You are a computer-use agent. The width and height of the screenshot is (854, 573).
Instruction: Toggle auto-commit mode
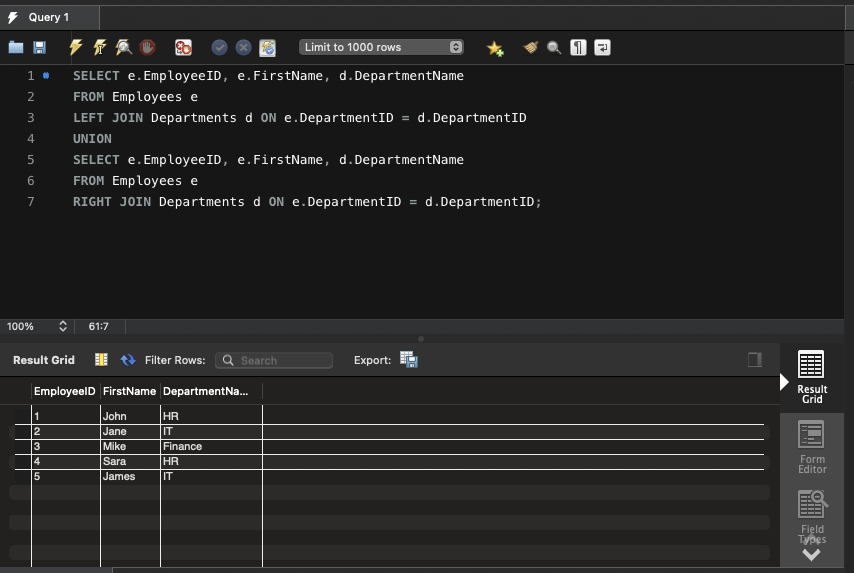tap(267, 47)
